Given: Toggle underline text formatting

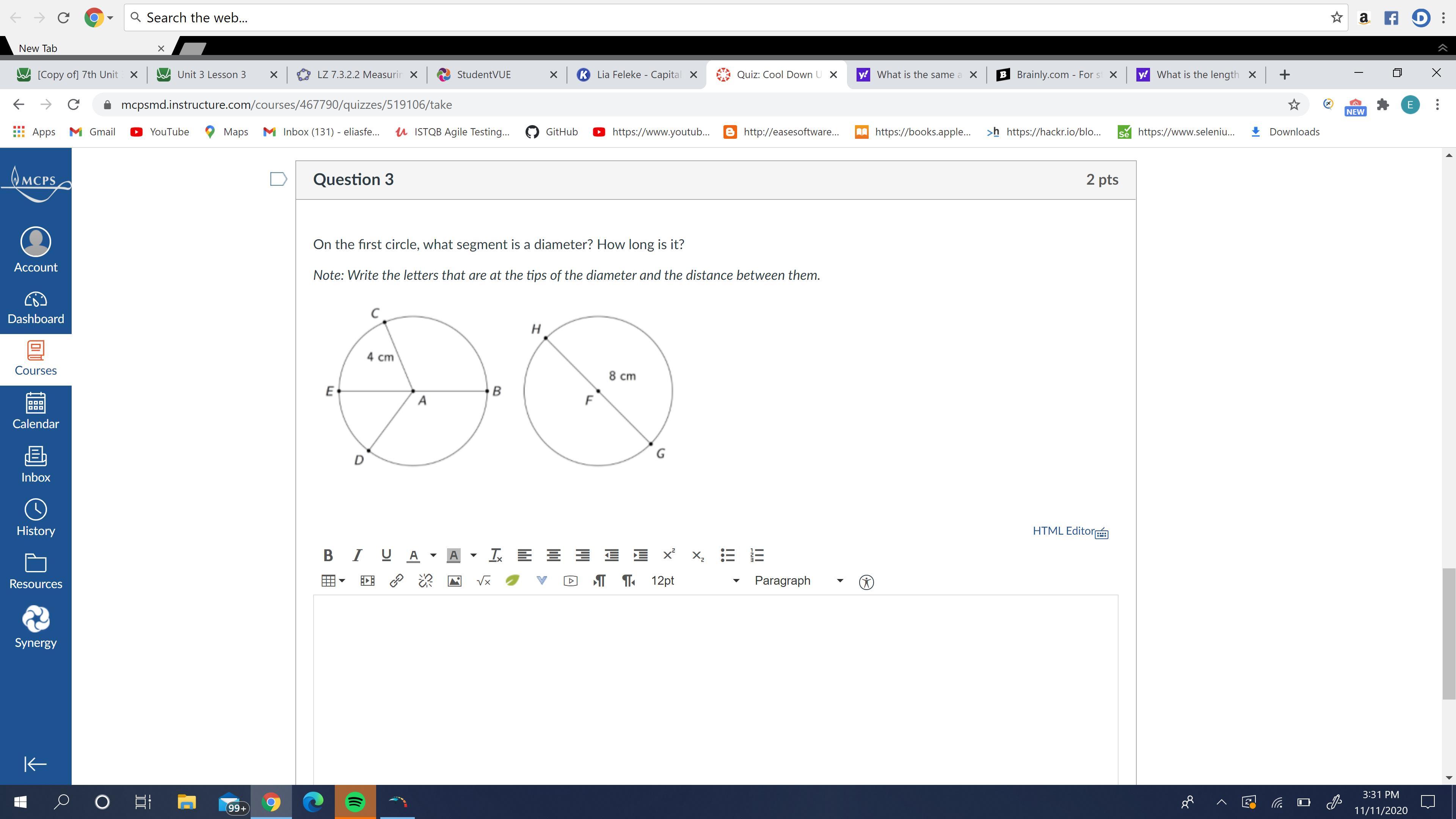Looking at the screenshot, I should click(x=386, y=555).
